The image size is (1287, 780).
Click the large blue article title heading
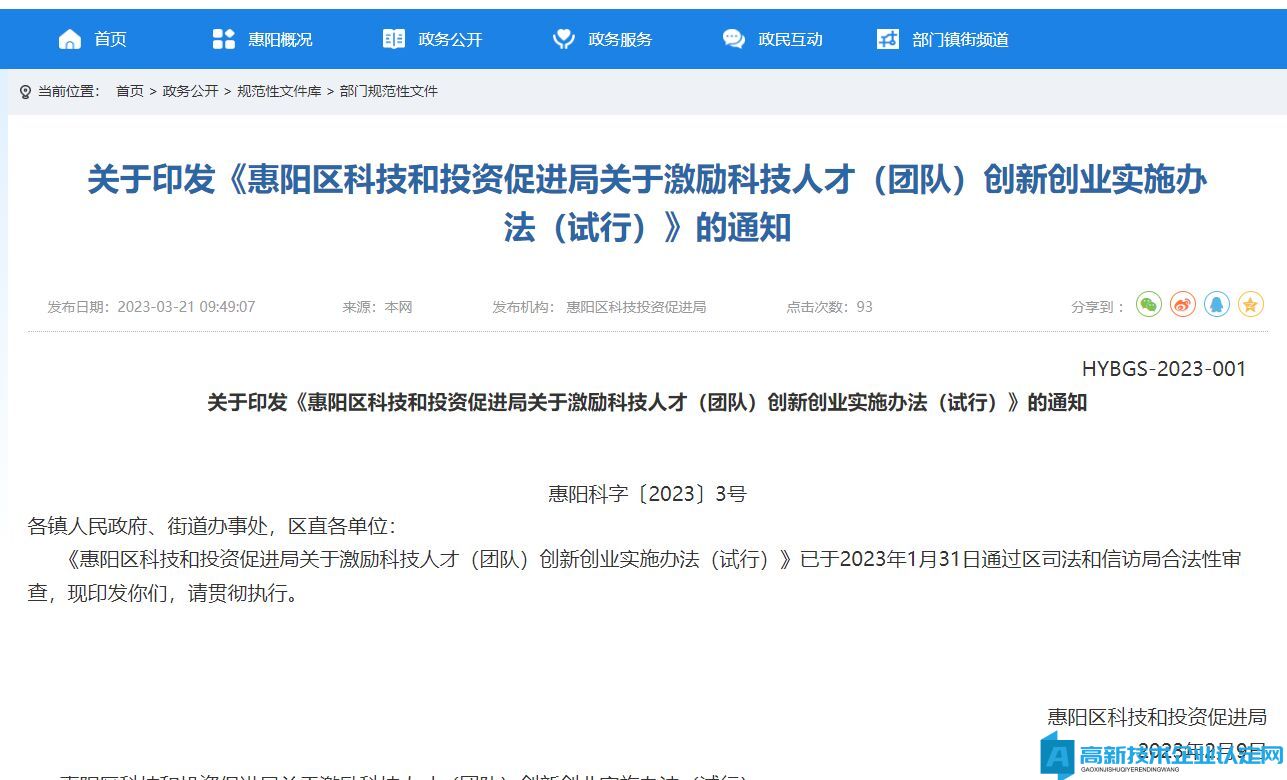pos(647,204)
